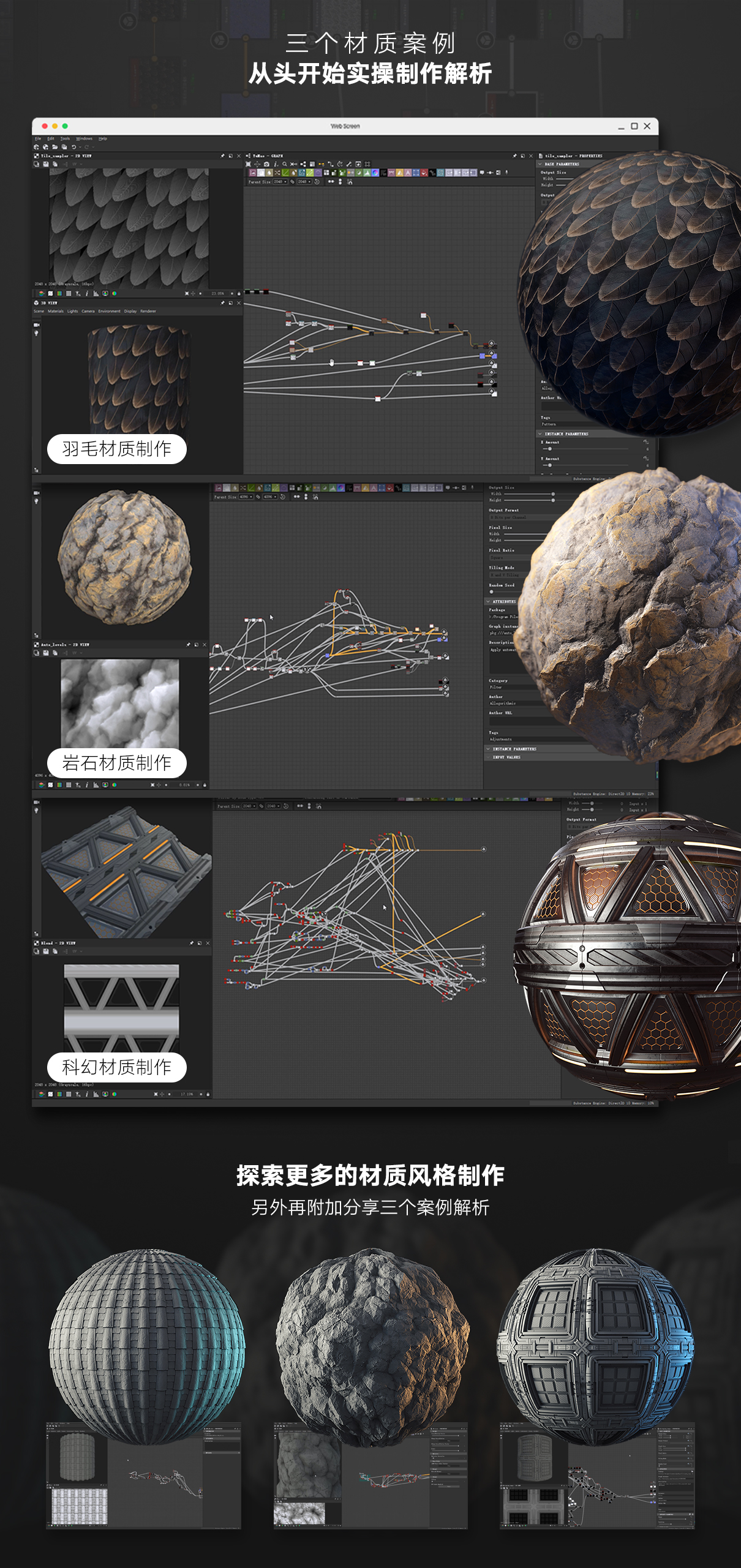Viewport: 741px width, 1568px height.
Task: Click the camera icon in 3D View sidebar
Action: tap(36, 324)
